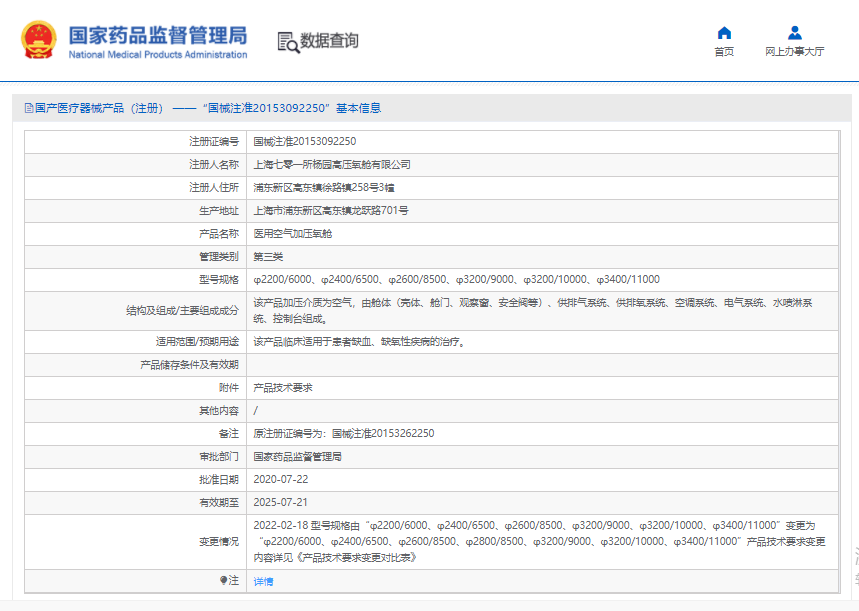
Task: Click the 型号规格 row label
Action: coord(219,279)
